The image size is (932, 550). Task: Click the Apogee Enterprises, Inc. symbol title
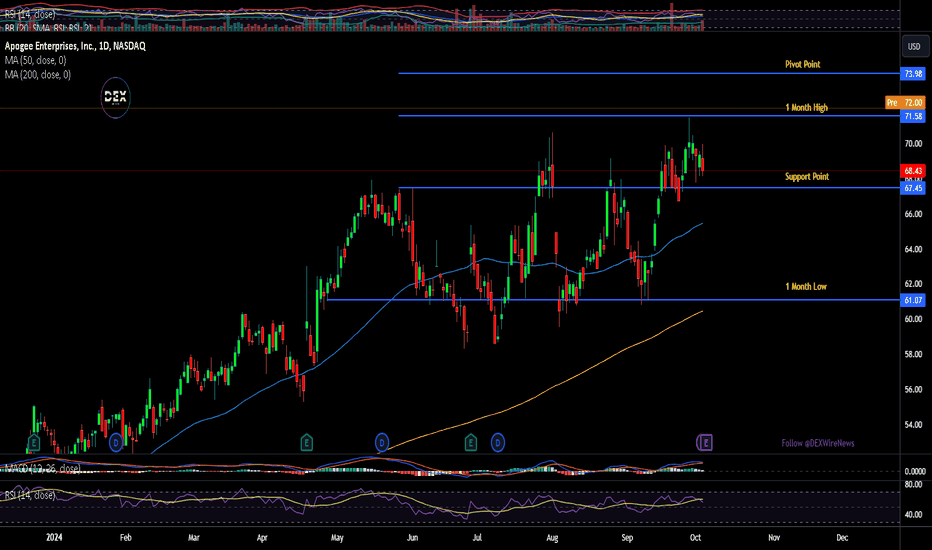point(75,46)
